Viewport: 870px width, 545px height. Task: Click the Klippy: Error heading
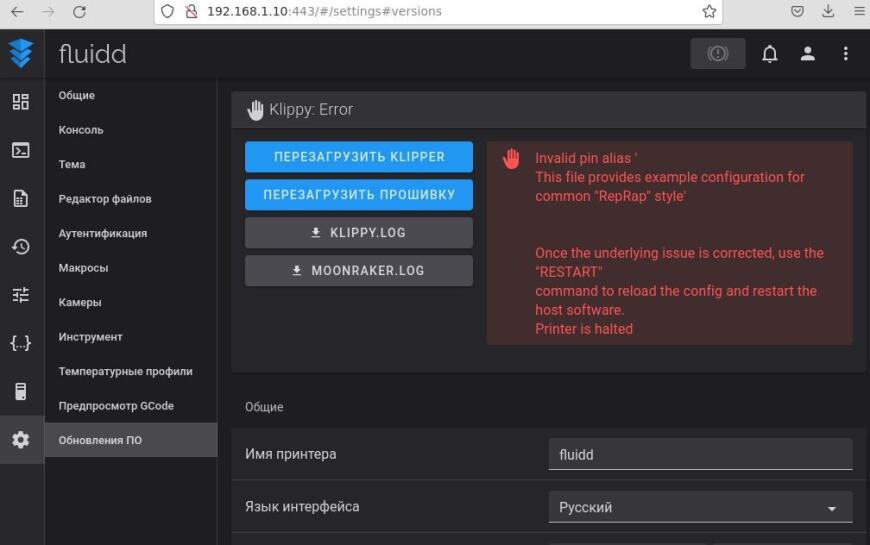(311, 110)
